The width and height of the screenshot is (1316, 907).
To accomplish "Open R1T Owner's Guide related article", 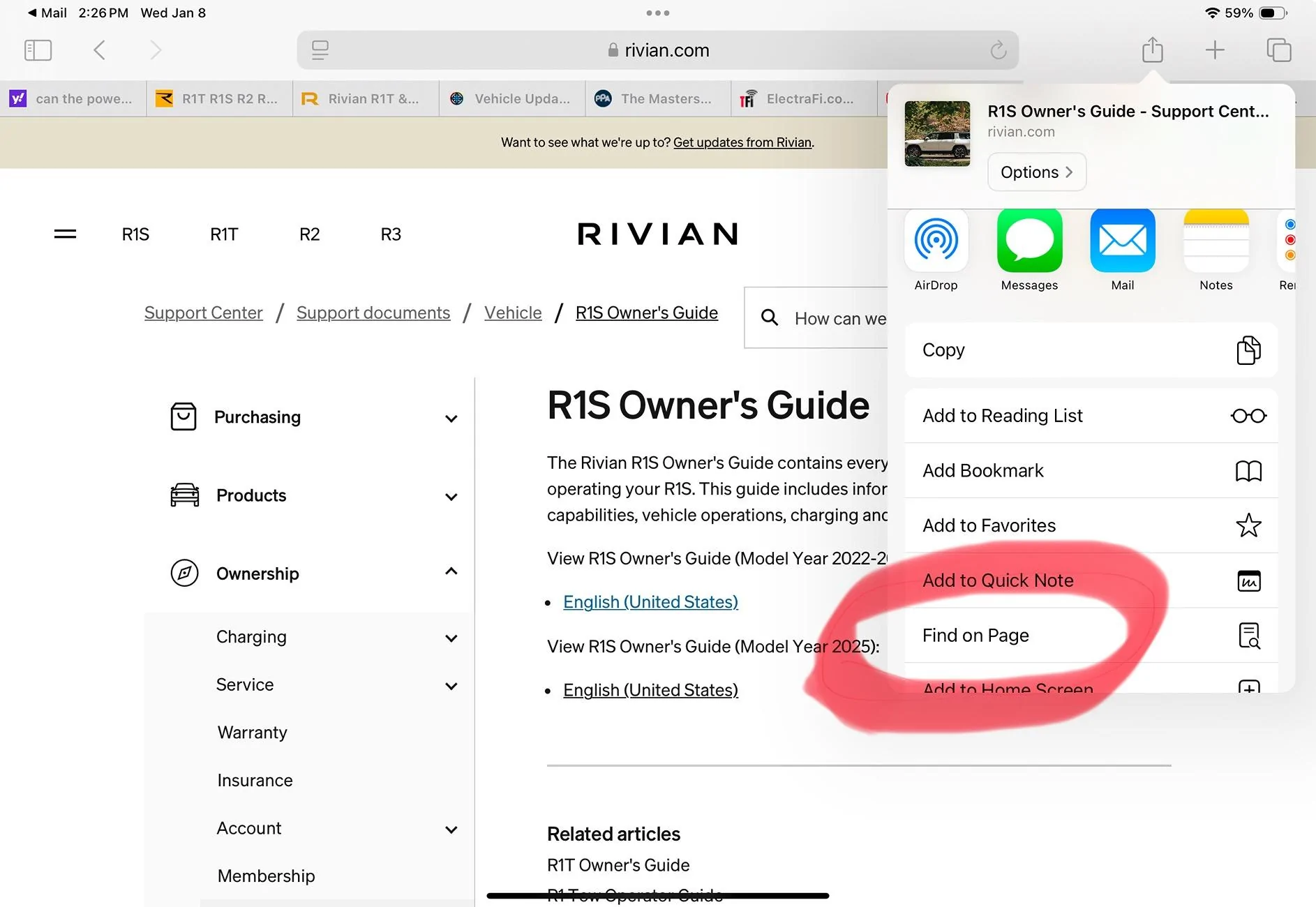I will 618,866.
